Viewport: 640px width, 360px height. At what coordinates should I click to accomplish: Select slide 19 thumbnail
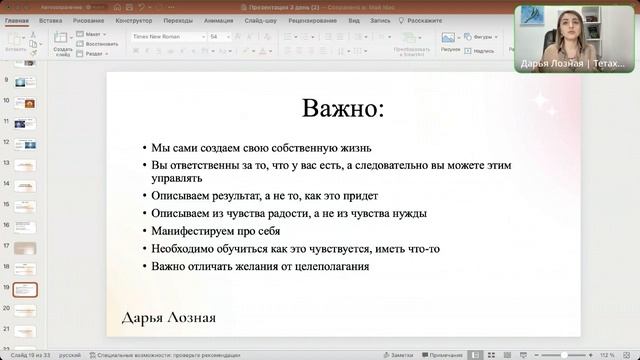(x=25, y=290)
